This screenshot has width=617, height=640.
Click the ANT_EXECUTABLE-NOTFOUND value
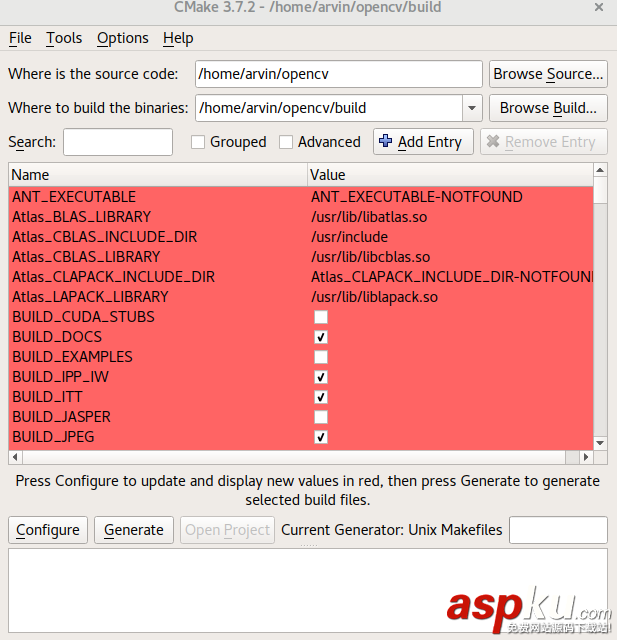click(x=417, y=197)
